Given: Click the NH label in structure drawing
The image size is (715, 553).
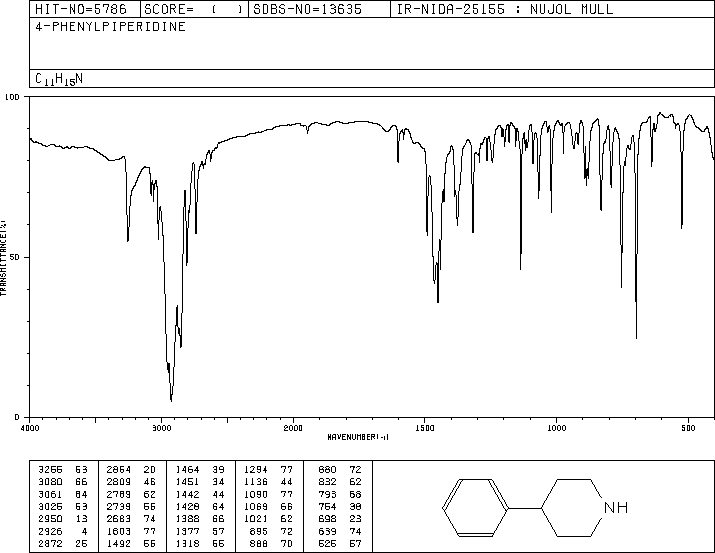Looking at the screenshot, I should tap(616, 507).
